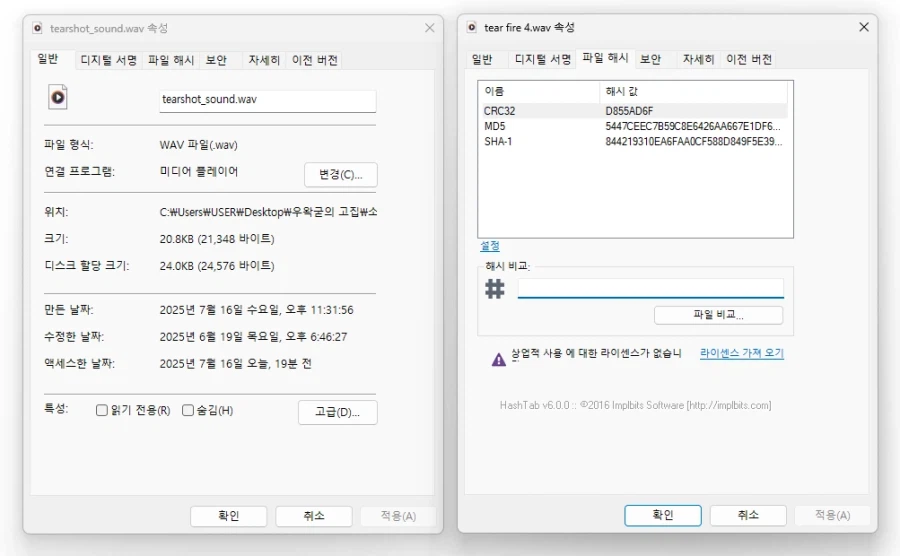
Task: Follow the 라이센스 가져 오기 link
Action: click(742, 353)
